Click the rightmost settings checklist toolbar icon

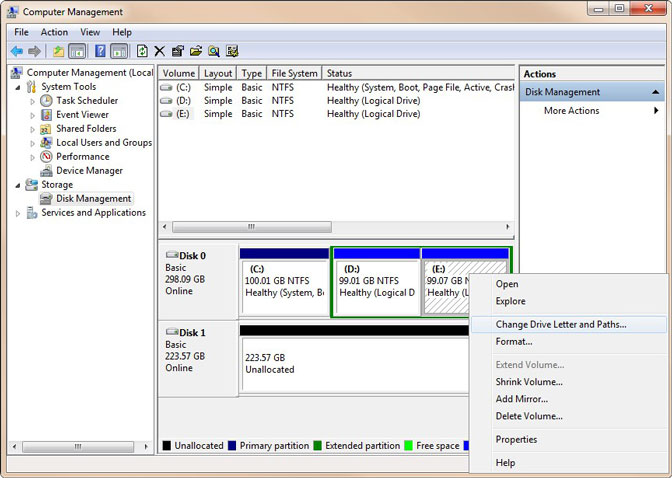(232, 51)
